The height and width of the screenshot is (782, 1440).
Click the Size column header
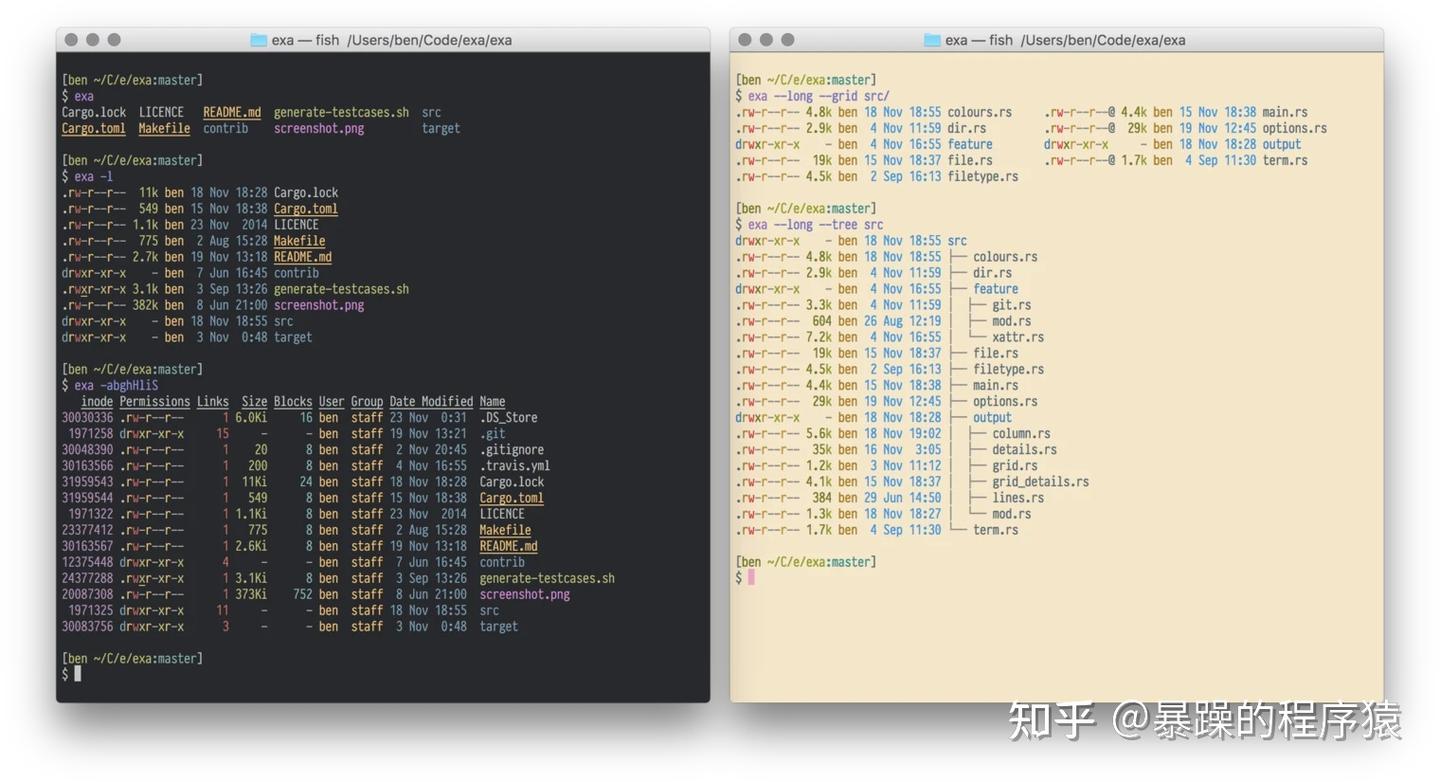click(x=254, y=401)
